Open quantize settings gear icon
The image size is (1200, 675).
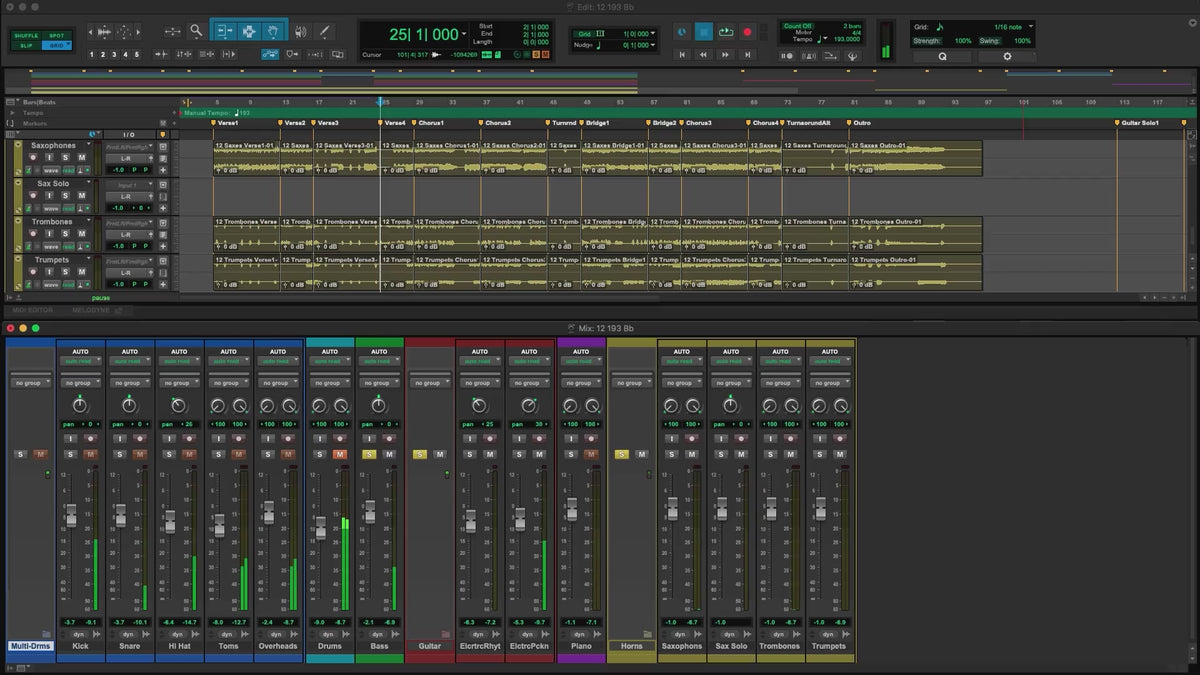click(x=1006, y=57)
